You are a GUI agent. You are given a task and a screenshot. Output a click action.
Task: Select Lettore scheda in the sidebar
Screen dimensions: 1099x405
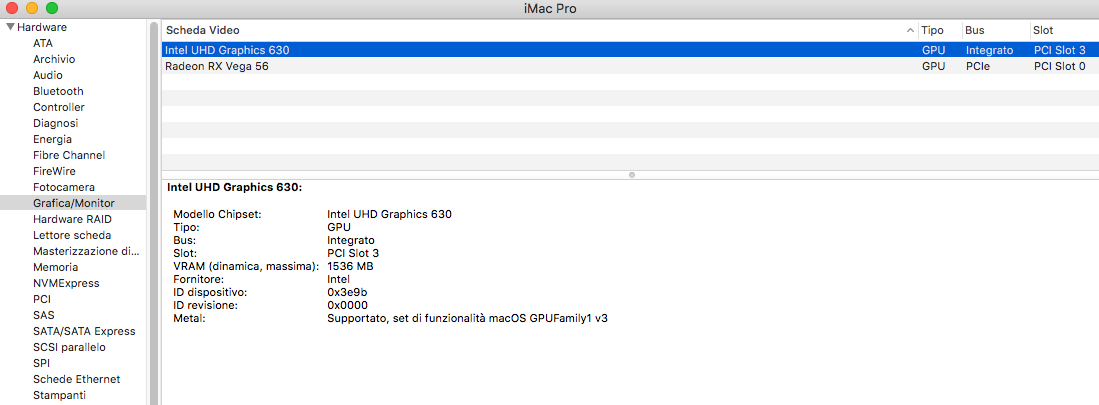coord(71,235)
